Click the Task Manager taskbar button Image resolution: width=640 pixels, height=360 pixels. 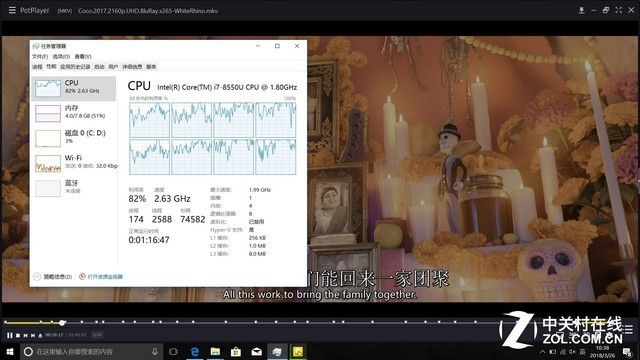point(277,351)
